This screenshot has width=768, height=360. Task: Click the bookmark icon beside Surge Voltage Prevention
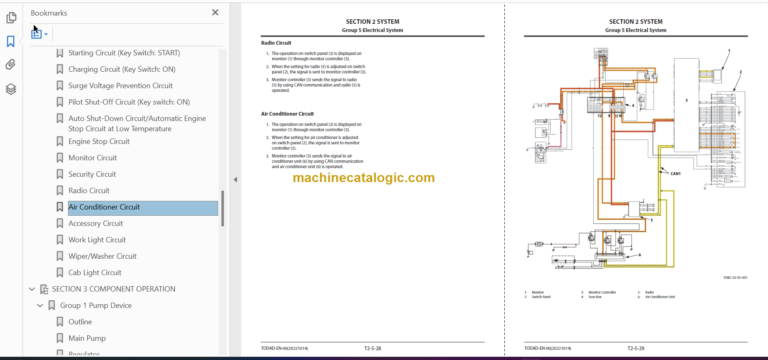[x=60, y=86]
